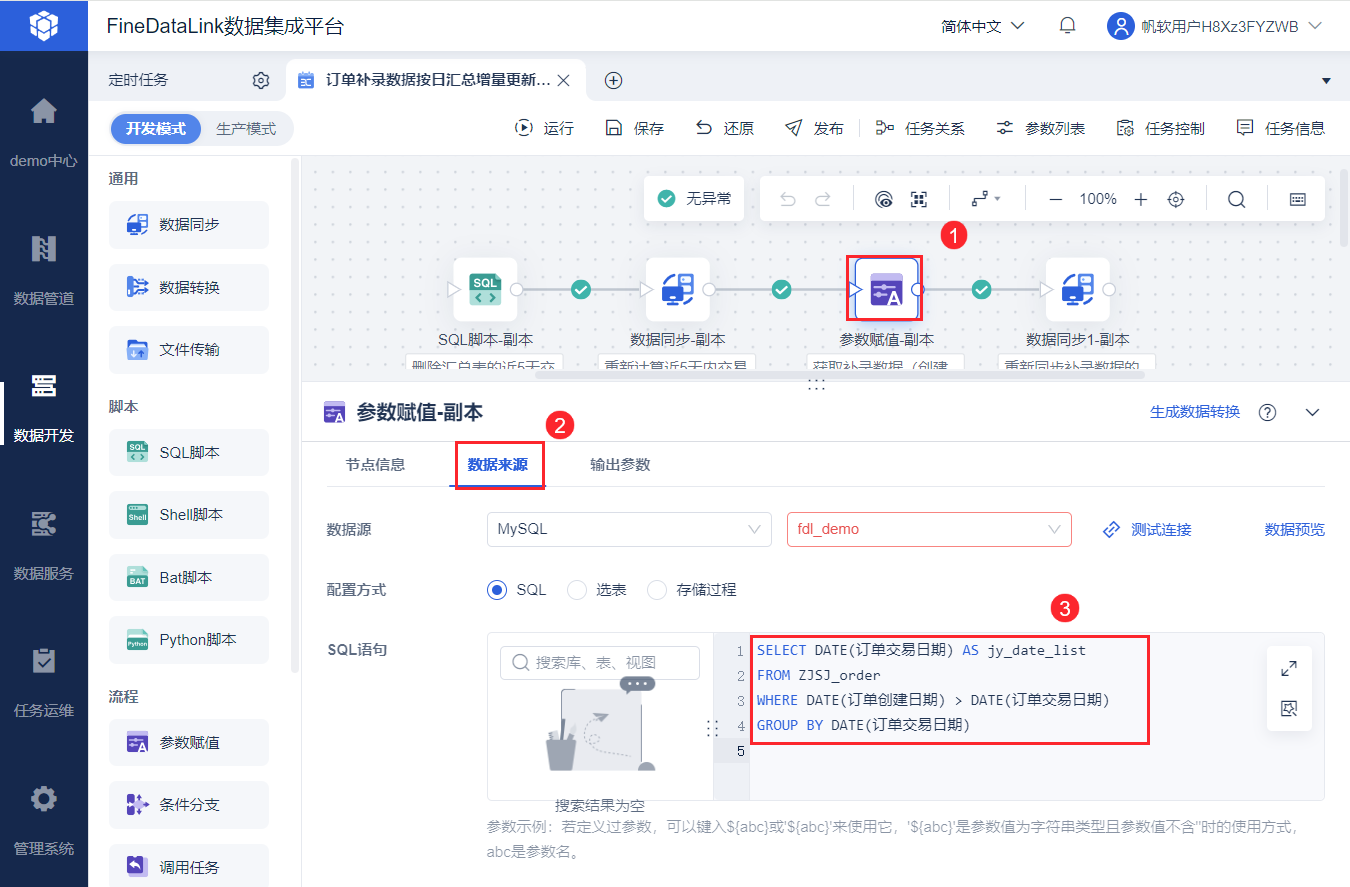
Task: Click the fit-to-screen canvas icon
Action: click(919, 199)
